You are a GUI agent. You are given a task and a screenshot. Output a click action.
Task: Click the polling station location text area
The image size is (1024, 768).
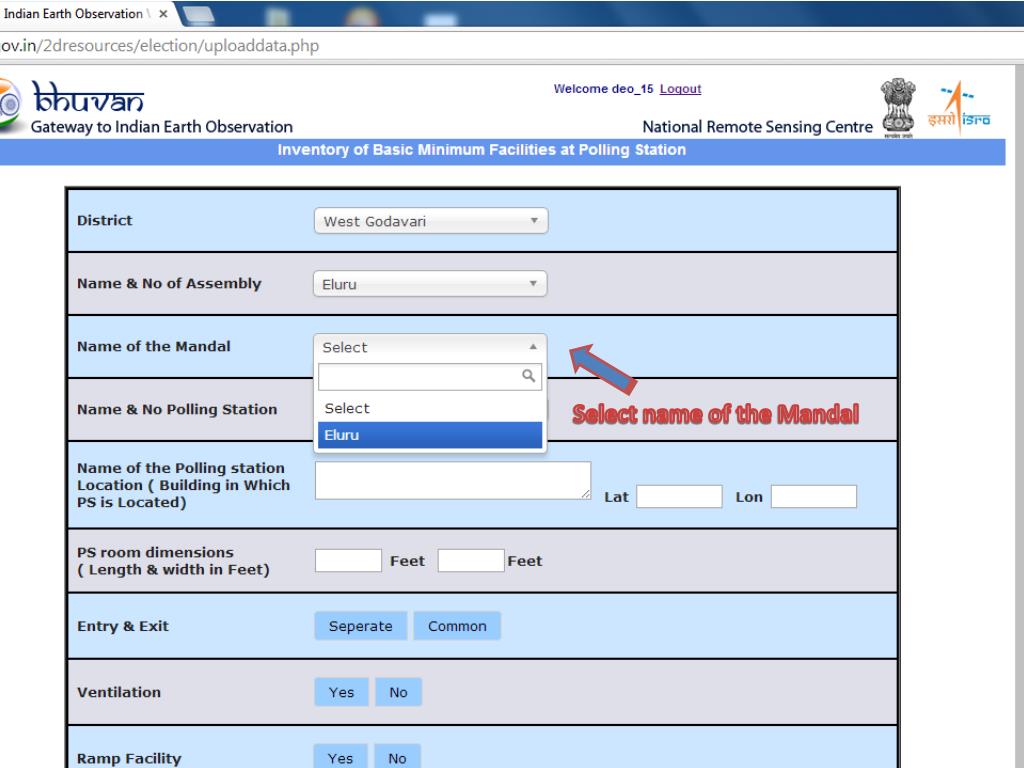(x=453, y=481)
